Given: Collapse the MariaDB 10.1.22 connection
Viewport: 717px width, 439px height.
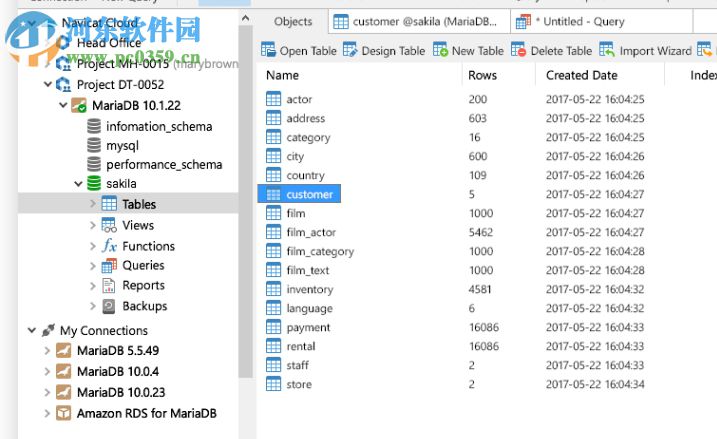Looking at the screenshot, I should click(63, 105).
